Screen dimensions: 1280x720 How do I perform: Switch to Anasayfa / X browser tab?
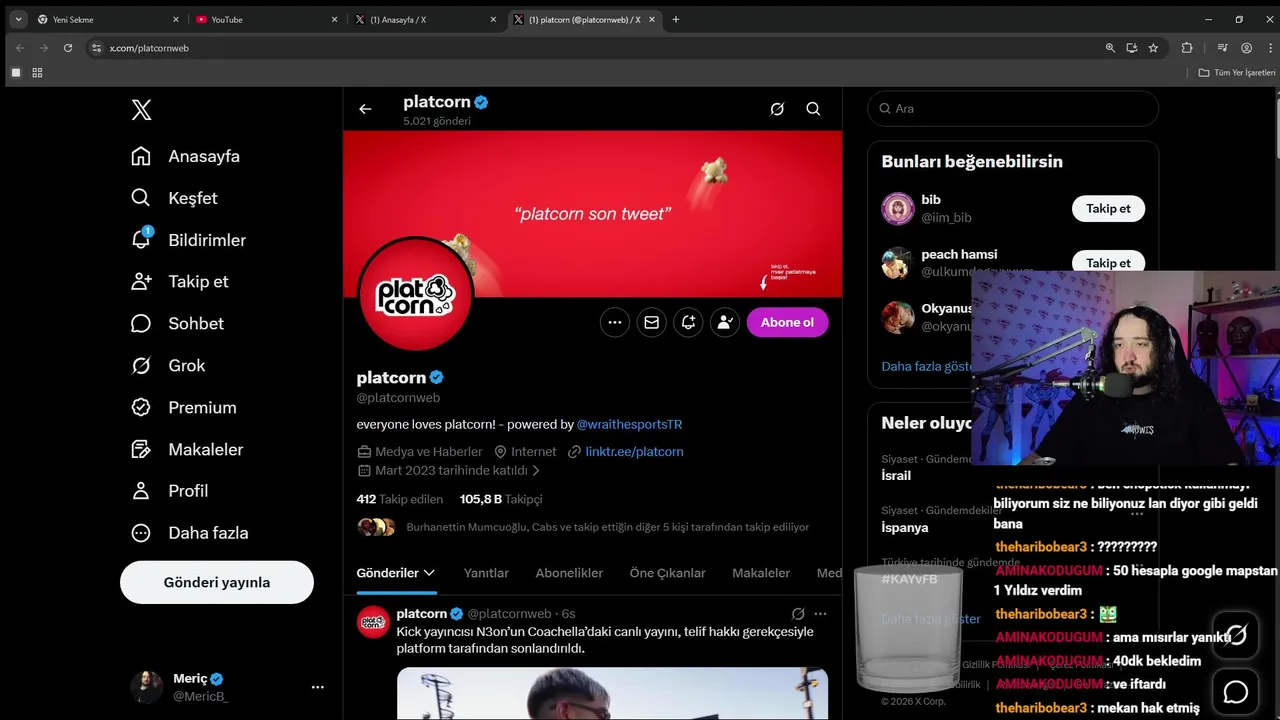coord(425,19)
